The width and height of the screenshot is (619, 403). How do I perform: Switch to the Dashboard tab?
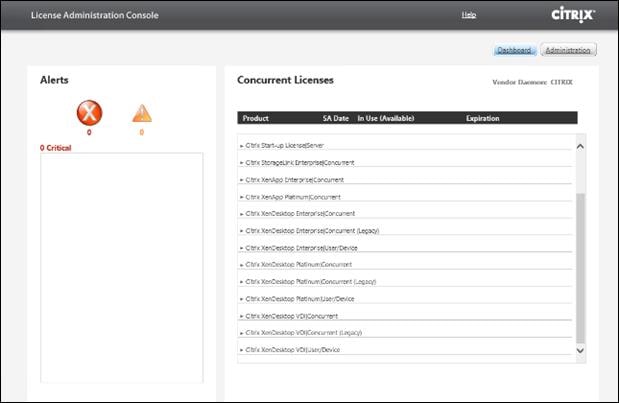click(x=514, y=50)
